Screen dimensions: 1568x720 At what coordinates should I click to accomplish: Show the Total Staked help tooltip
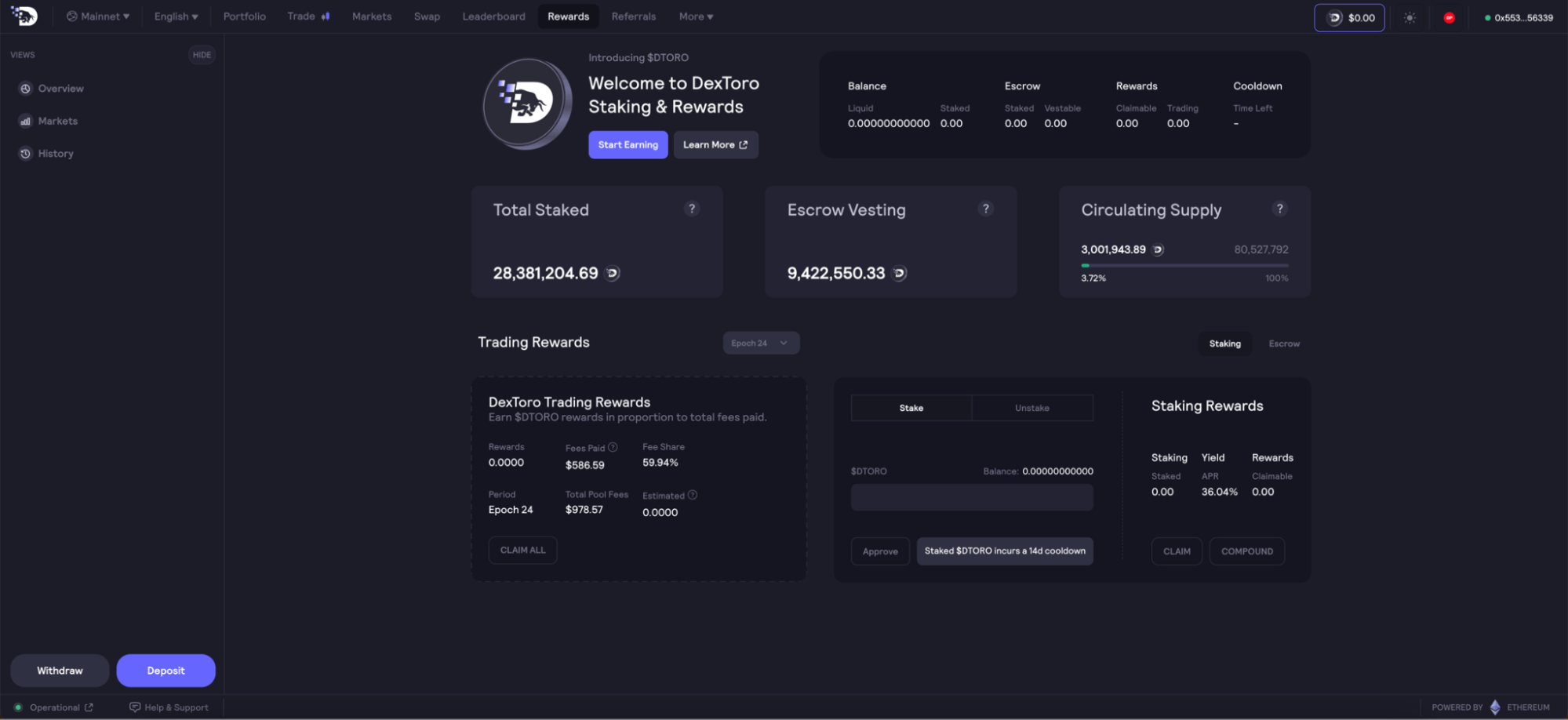(691, 209)
